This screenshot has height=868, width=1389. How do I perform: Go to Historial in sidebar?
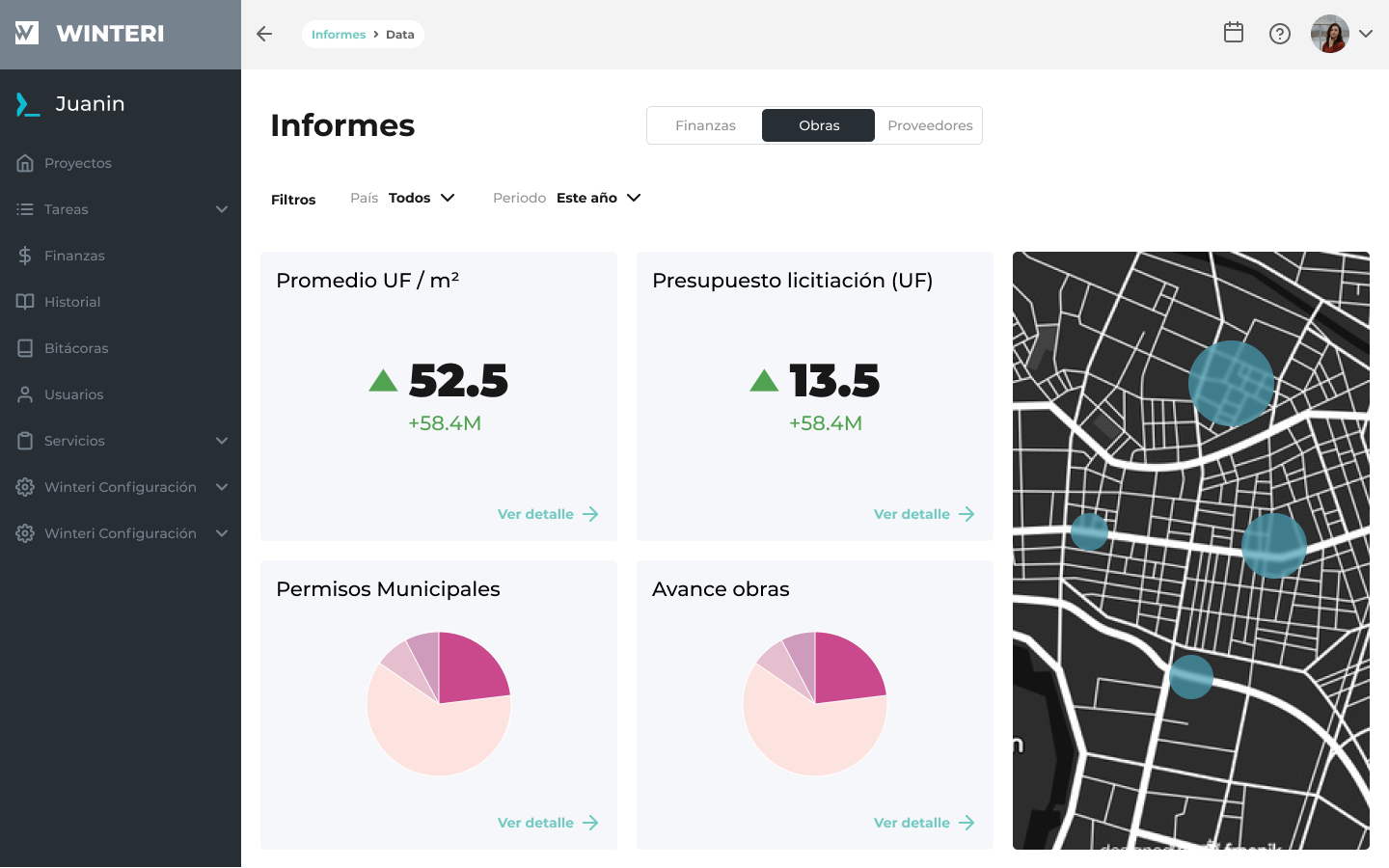(x=71, y=302)
